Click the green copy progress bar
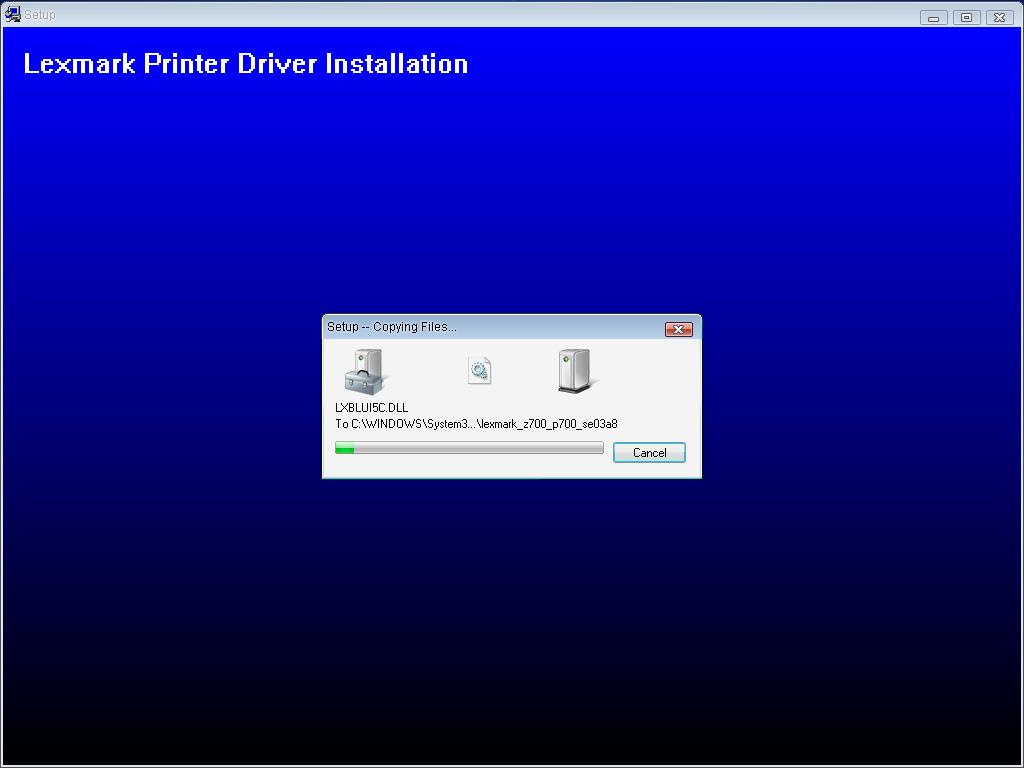This screenshot has height=768, width=1024. pyautogui.click(x=469, y=448)
